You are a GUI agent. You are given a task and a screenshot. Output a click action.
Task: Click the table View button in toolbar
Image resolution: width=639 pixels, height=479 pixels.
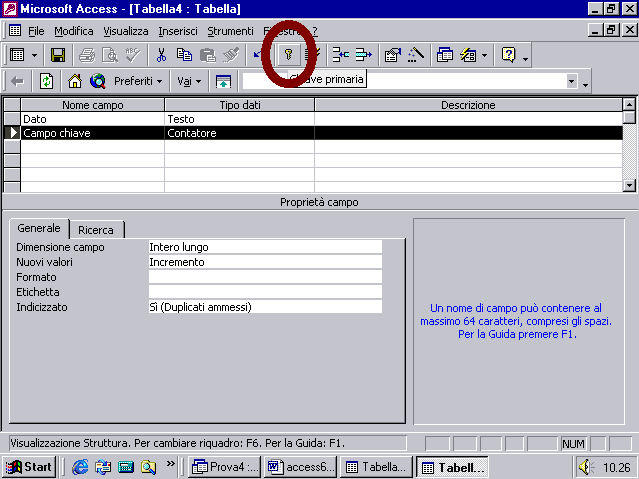(x=17, y=55)
